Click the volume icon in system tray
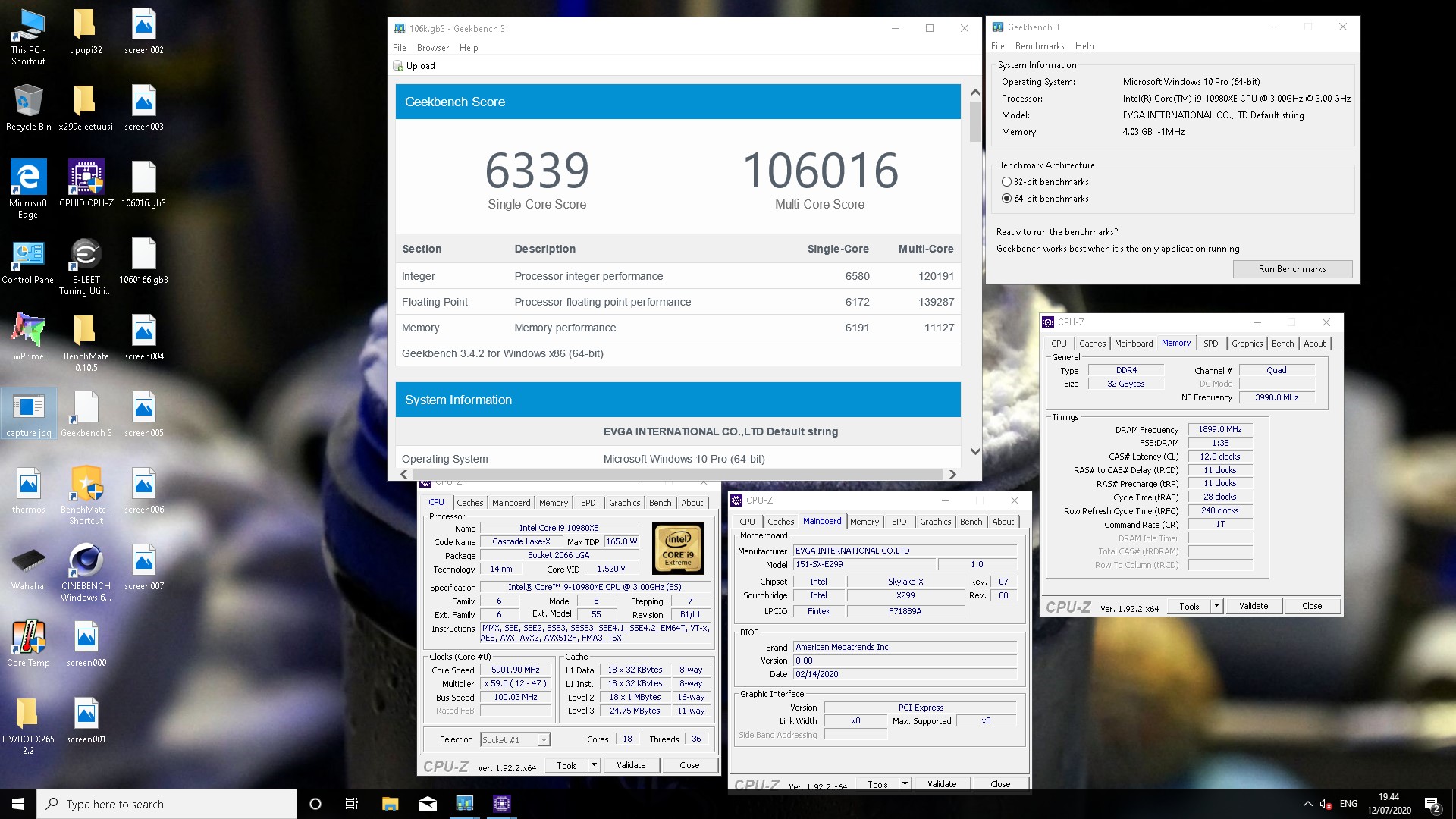Viewport: 1456px width, 819px height. click(1326, 804)
